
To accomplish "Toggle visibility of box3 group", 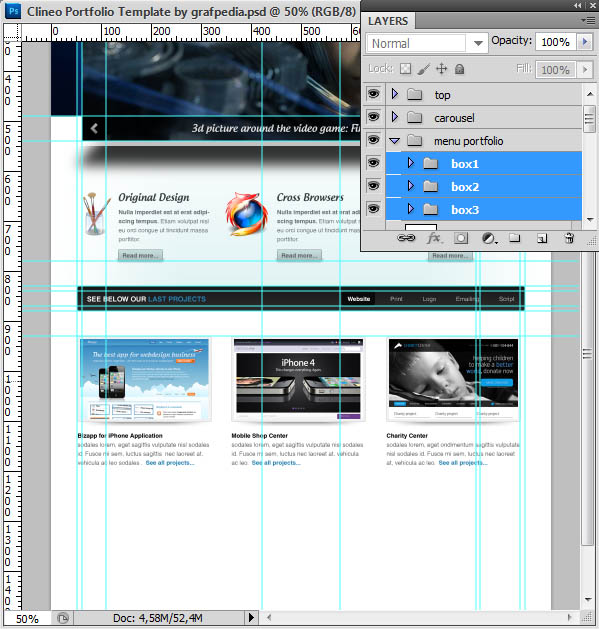I will [374, 209].
